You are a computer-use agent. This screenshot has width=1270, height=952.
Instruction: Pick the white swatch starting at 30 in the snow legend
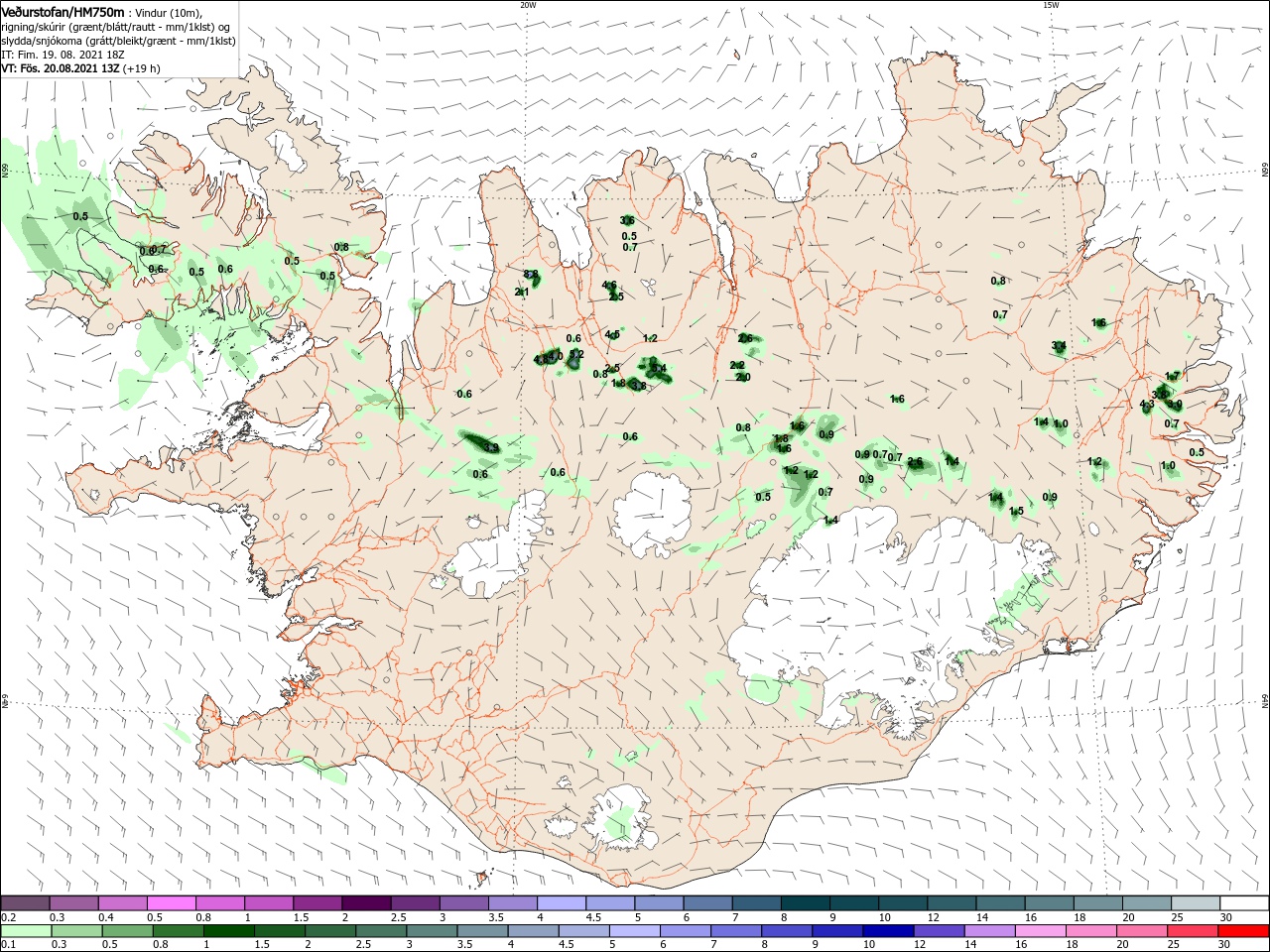tap(1243, 903)
